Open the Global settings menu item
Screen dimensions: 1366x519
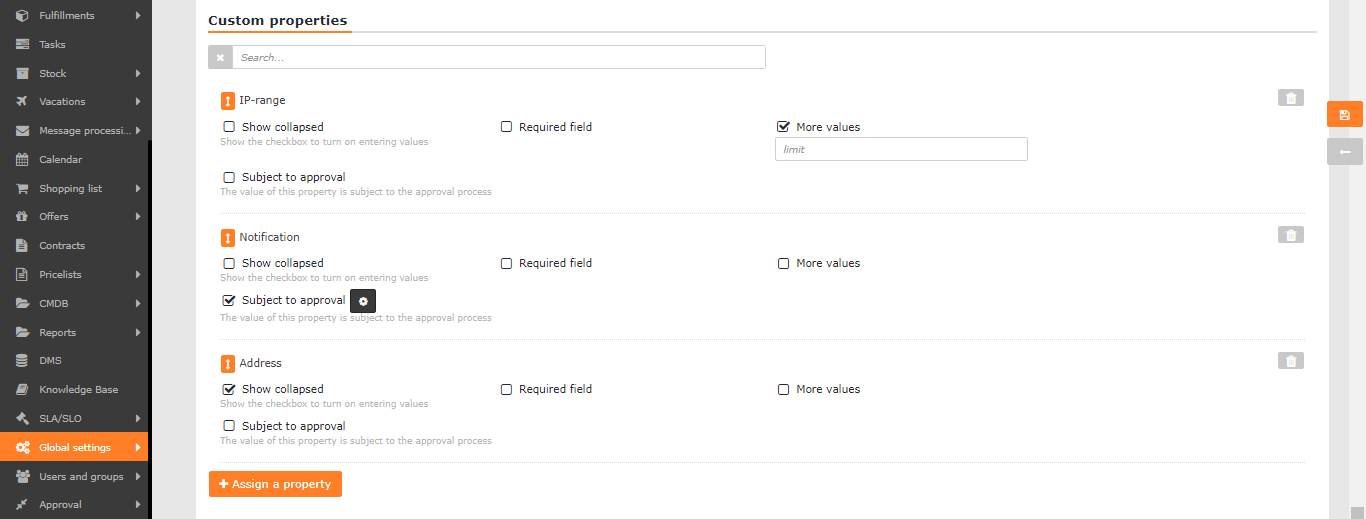[74, 447]
